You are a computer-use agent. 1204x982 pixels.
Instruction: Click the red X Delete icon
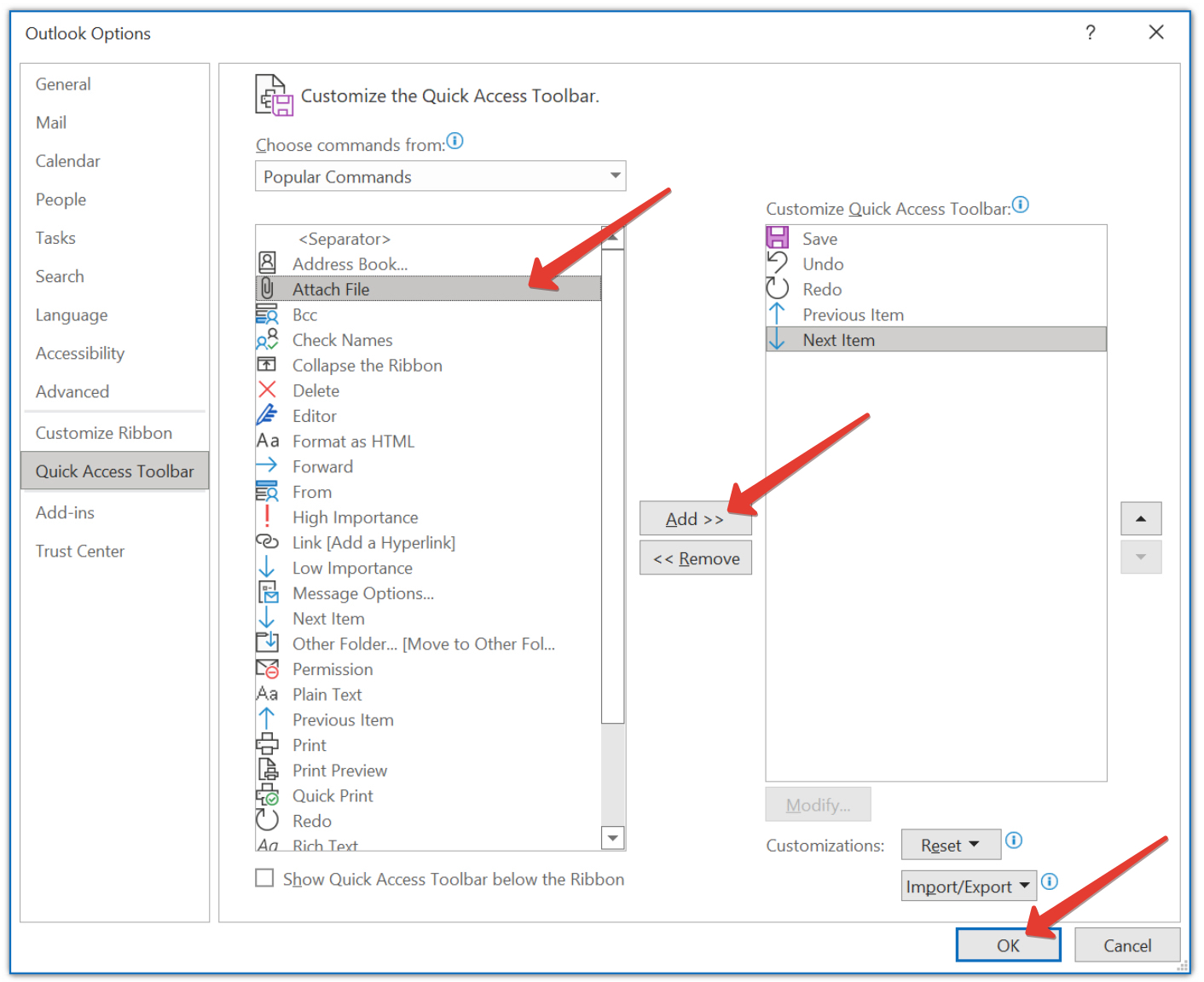pos(267,390)
